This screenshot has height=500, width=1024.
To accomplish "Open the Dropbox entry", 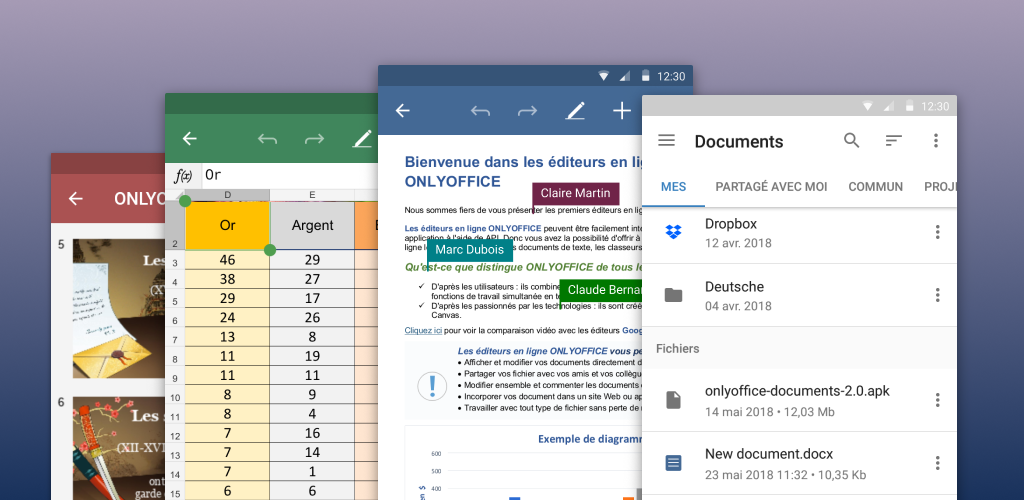I will coord(799,232).
